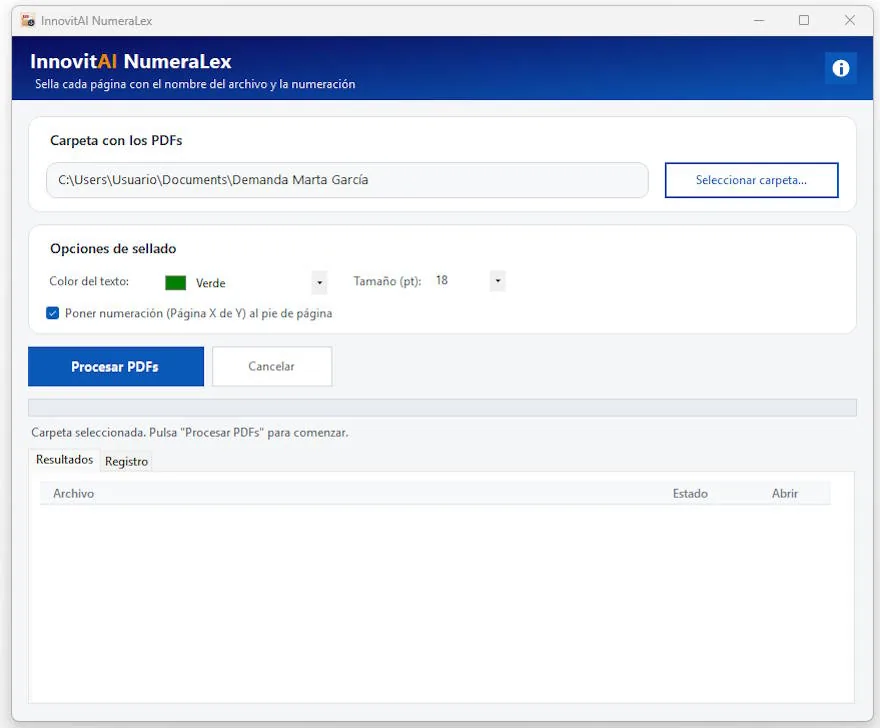Viewport: 880px width, 728px height.
Task: Click the Estado column header
Action: coord(690,494)
